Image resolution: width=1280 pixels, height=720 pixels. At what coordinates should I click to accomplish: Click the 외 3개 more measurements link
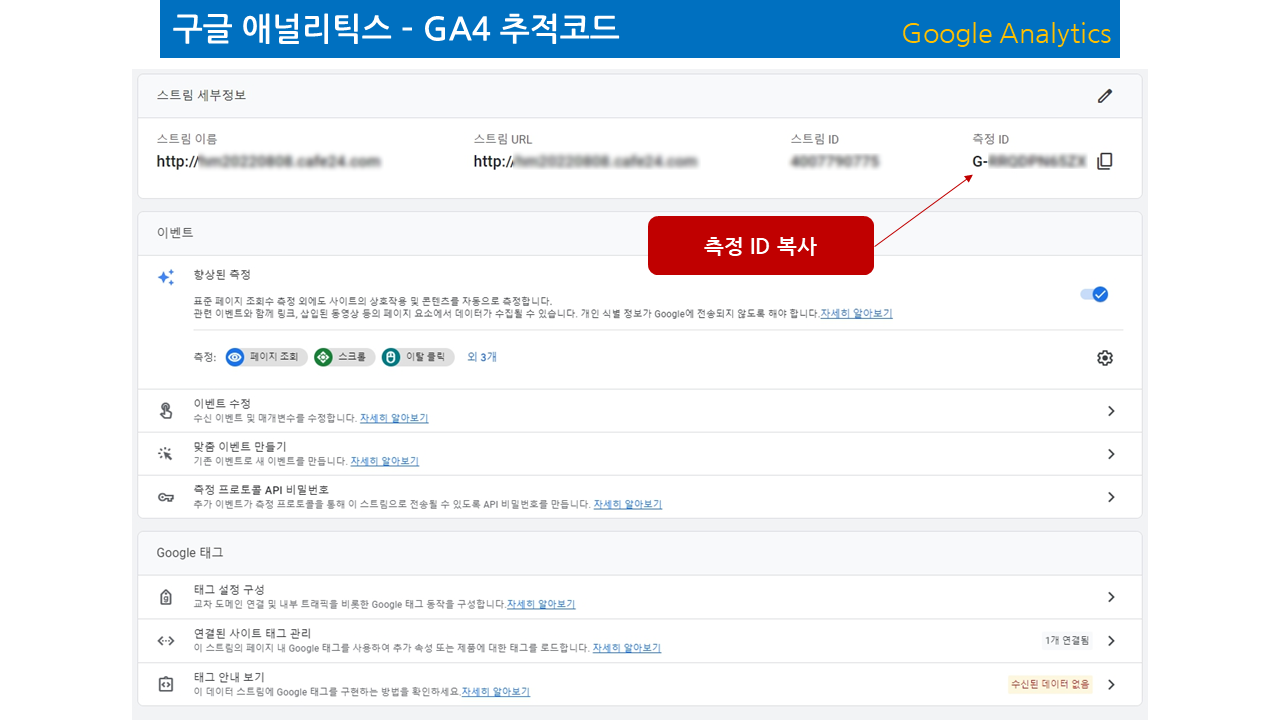click(x=482, y=357)
